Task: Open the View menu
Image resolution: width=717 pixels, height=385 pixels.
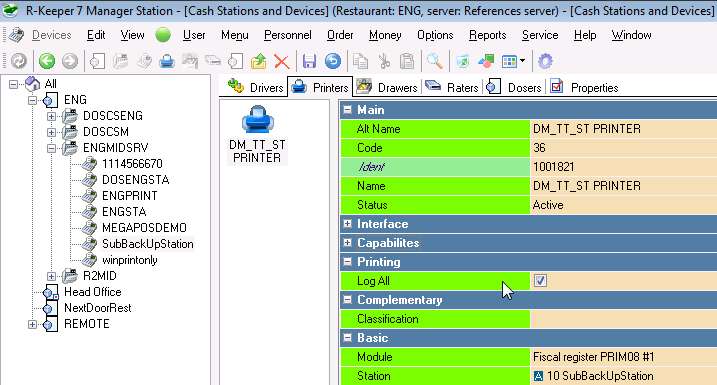Action: coord(132,35)
